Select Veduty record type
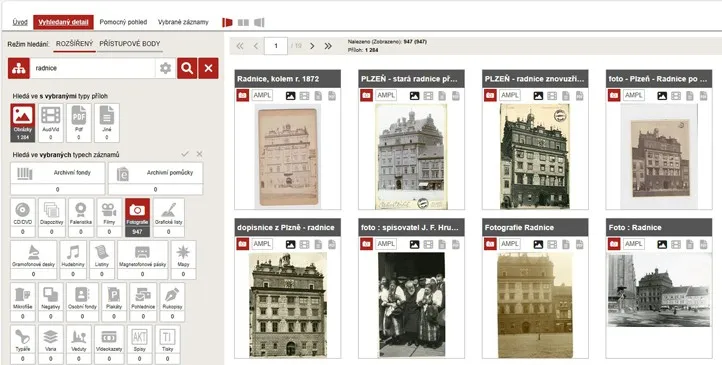The image size is (722, 365). pyautogui.click(x=79, y=344)
